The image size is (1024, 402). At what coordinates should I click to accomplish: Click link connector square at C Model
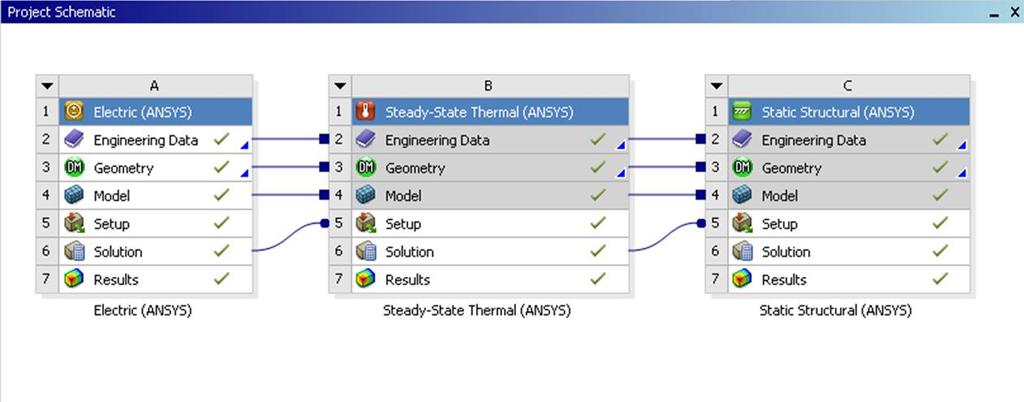pos(701,194)
